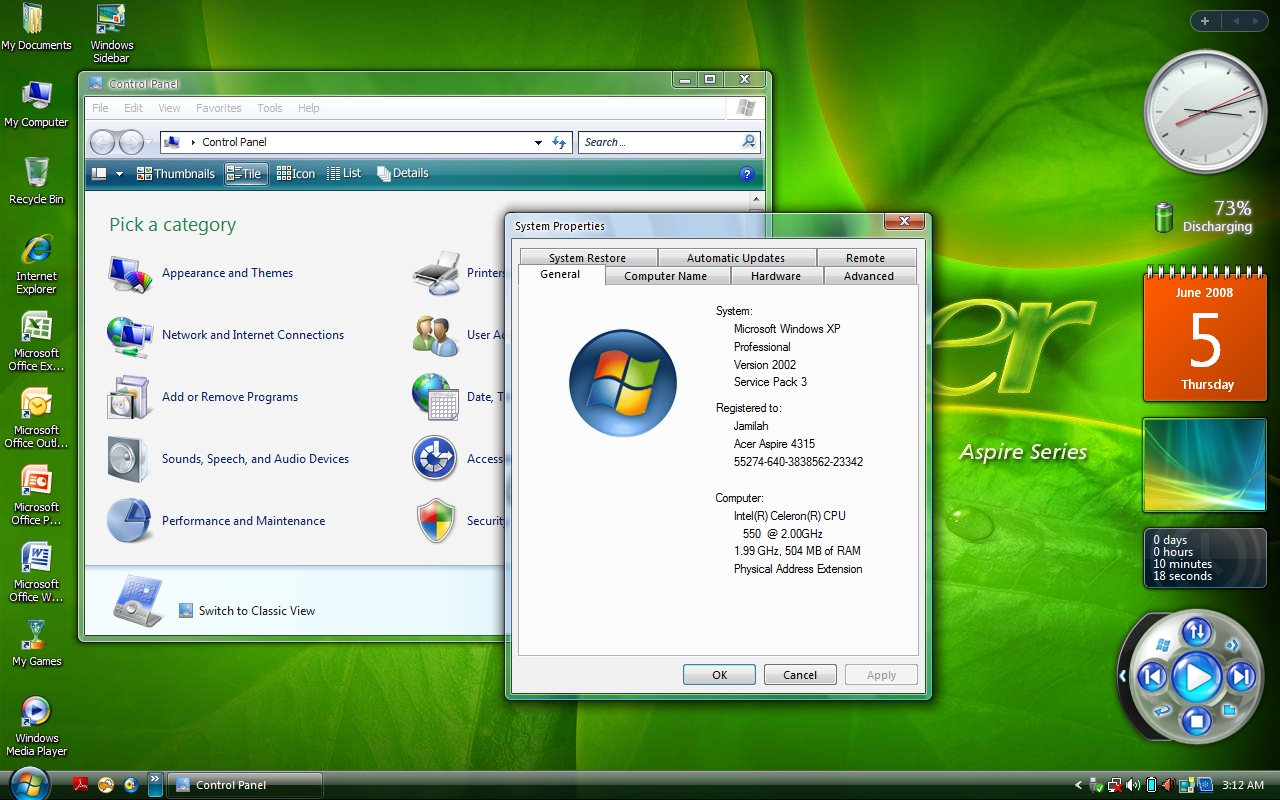Play media in sidebar player gadget
Screen dimensions: 1280x800
(1196, 678)
